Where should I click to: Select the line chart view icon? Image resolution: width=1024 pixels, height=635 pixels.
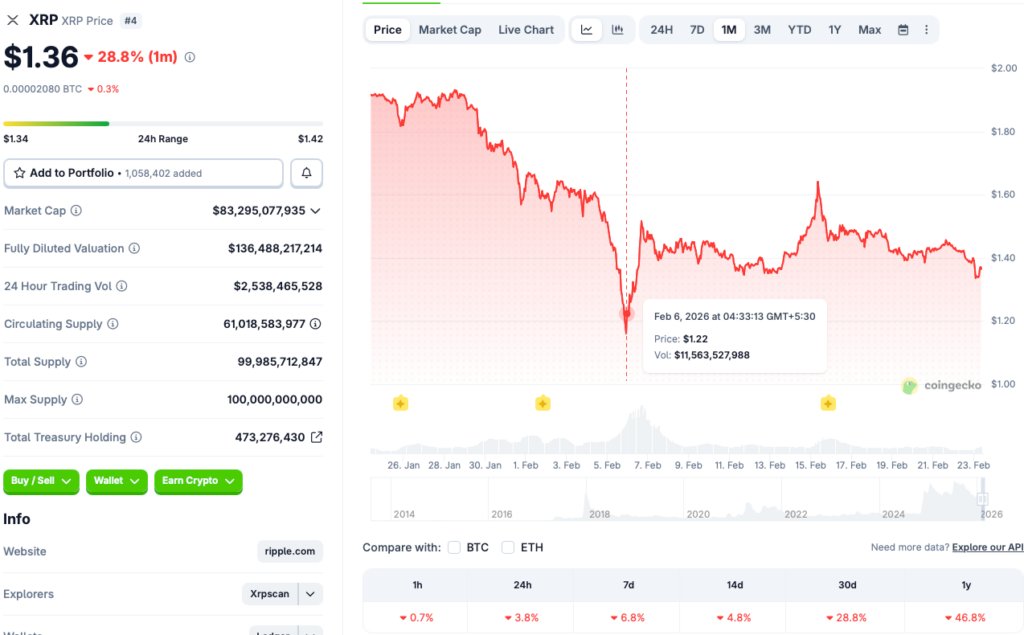(x=586, y=29)
